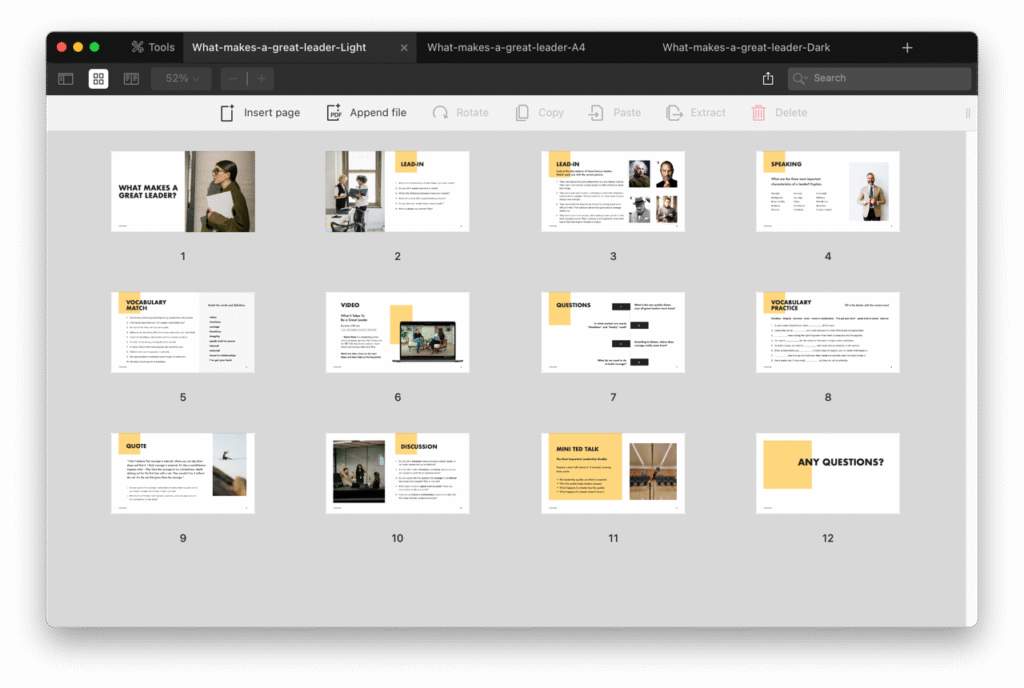Click the zoom out minus button

point(233,78)
